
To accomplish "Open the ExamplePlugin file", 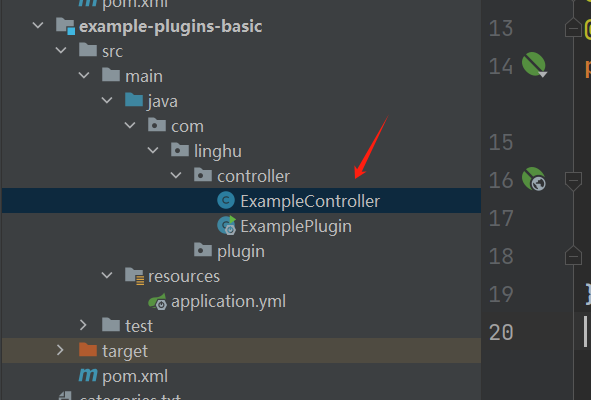I will point(296,226).
